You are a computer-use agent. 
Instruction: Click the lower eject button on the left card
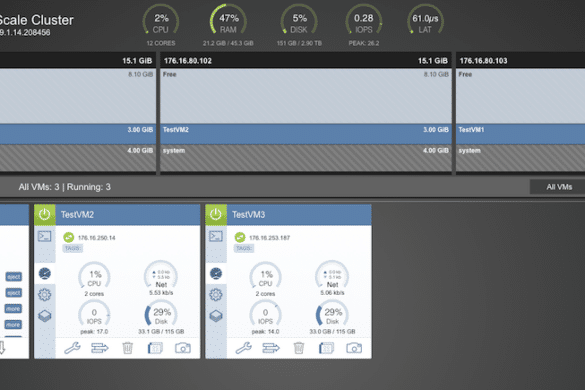pos(13,293)
